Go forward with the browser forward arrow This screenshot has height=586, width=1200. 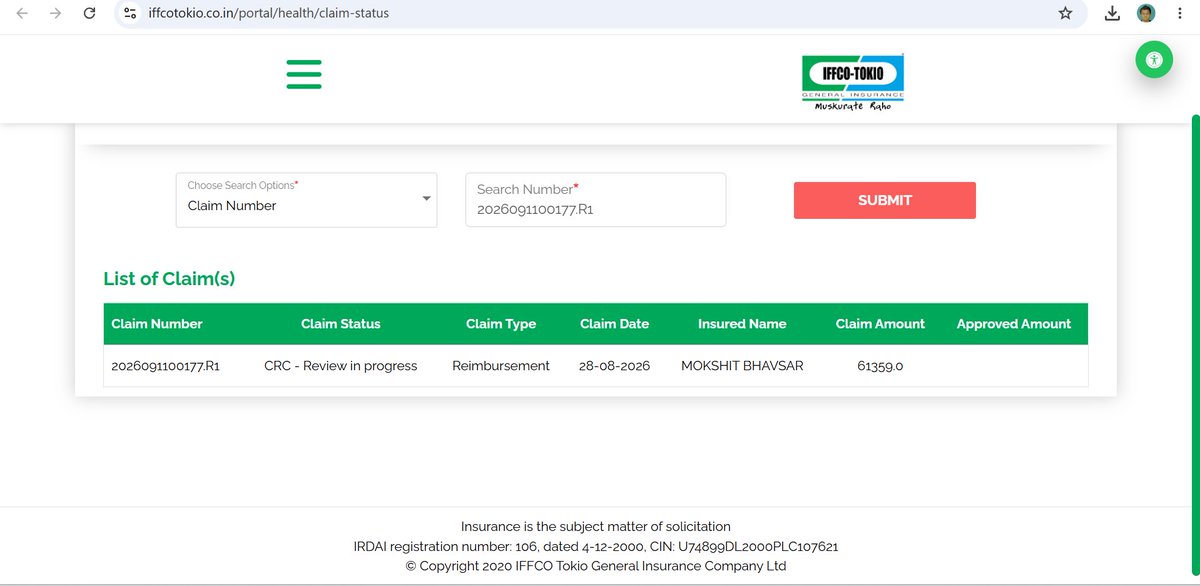56,13
